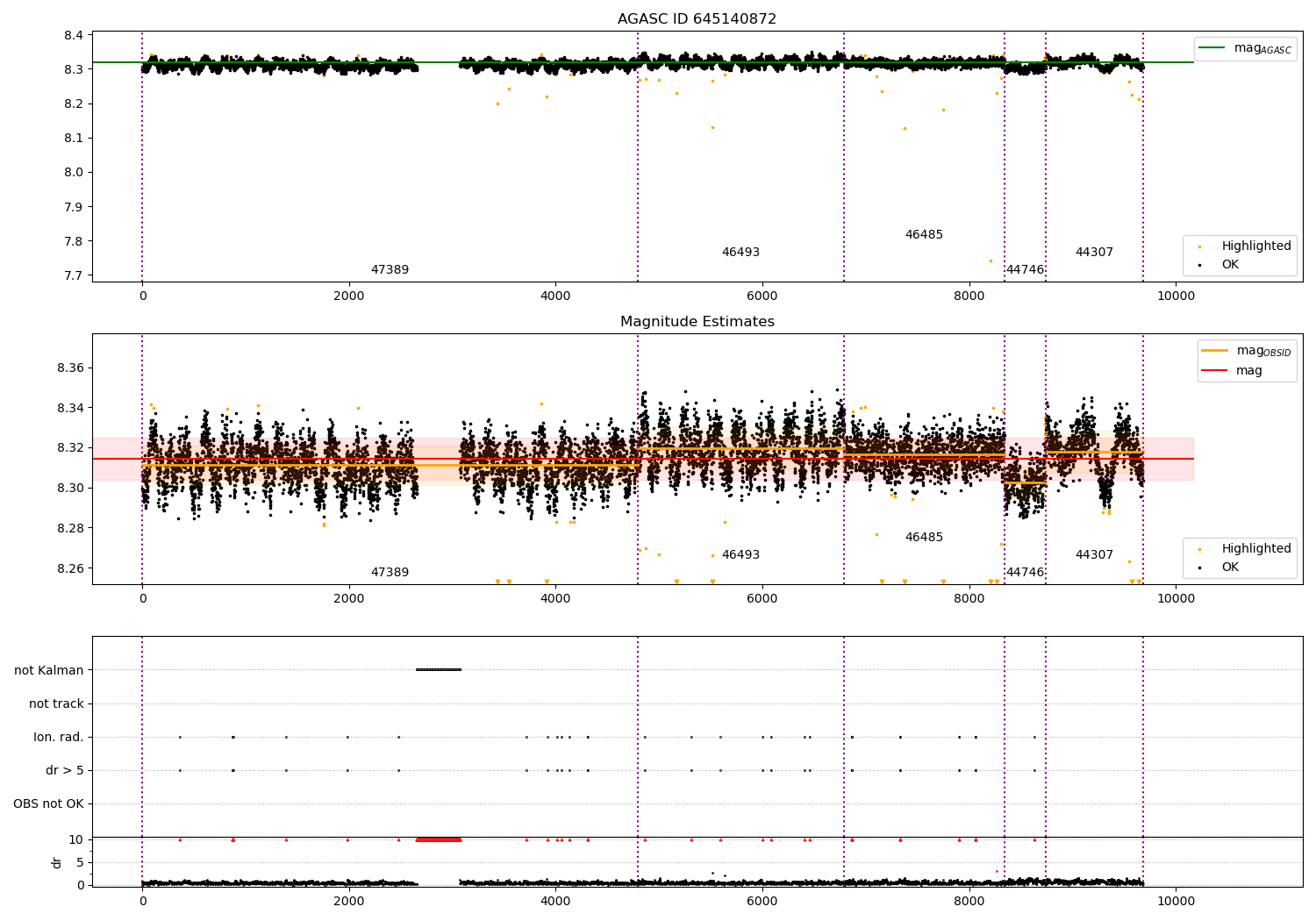Click the 'not Kalman' row label
Image resolution: width=1316 pixels, height=921 pixels.
point(49,670)
